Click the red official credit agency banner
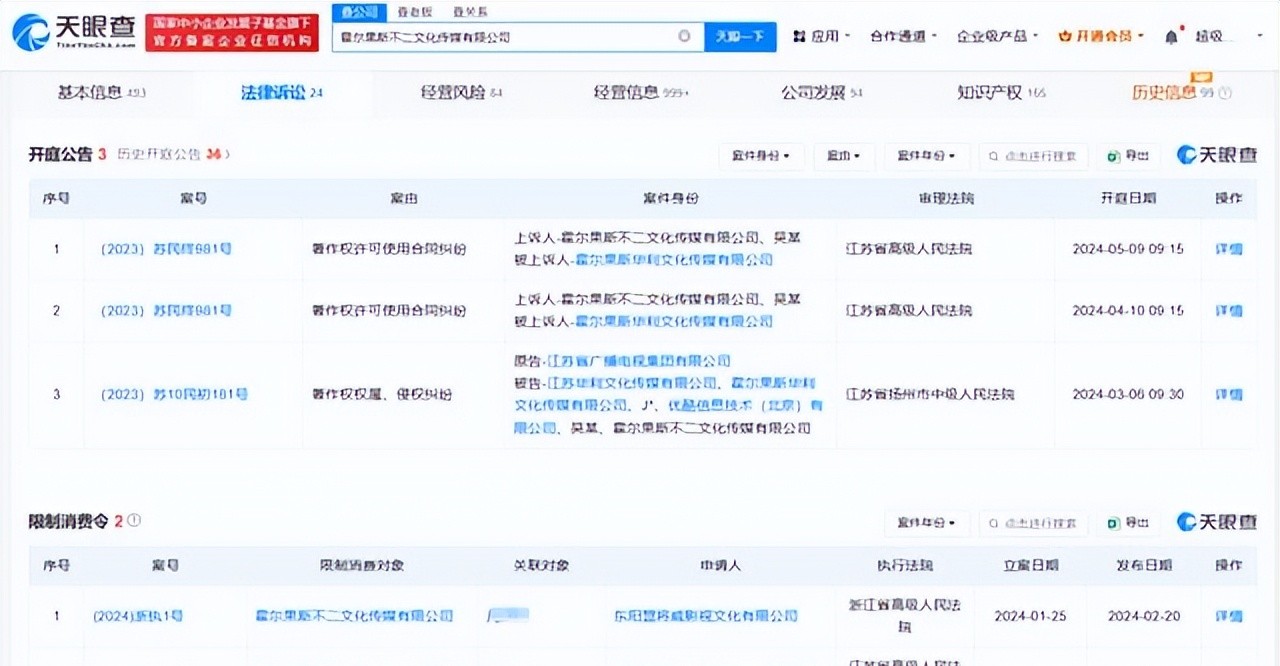Screen dimensions: 1280x666 point(232,33)
